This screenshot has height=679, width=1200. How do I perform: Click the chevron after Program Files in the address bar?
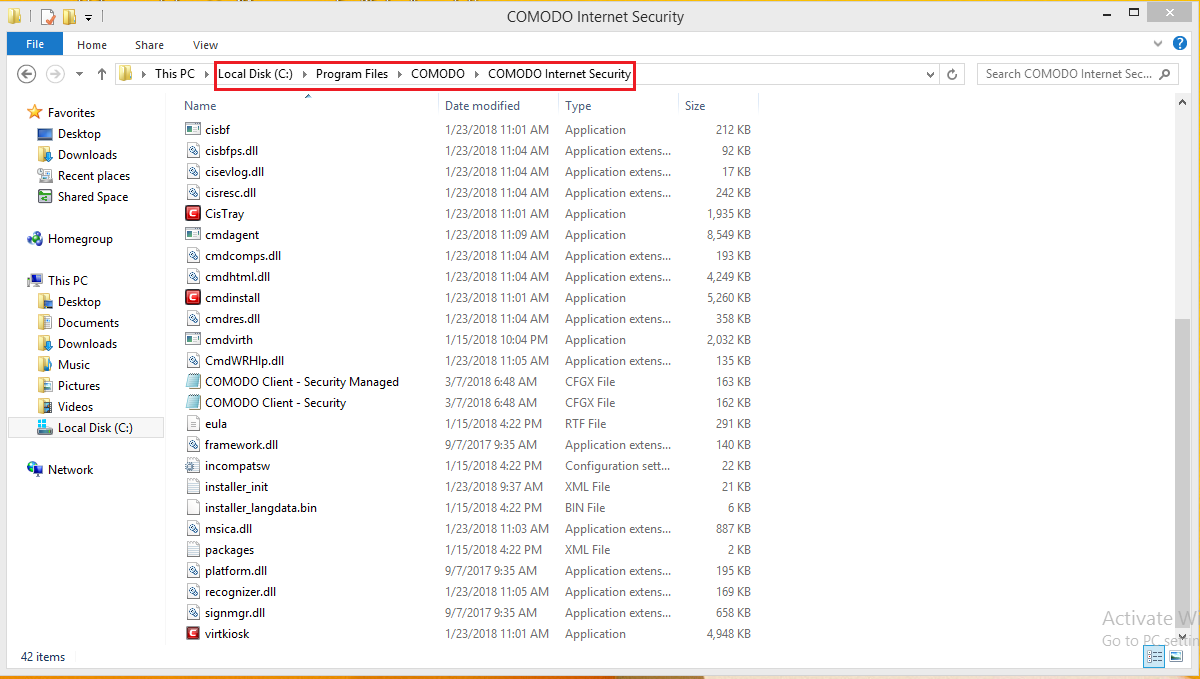coord(399,74)
